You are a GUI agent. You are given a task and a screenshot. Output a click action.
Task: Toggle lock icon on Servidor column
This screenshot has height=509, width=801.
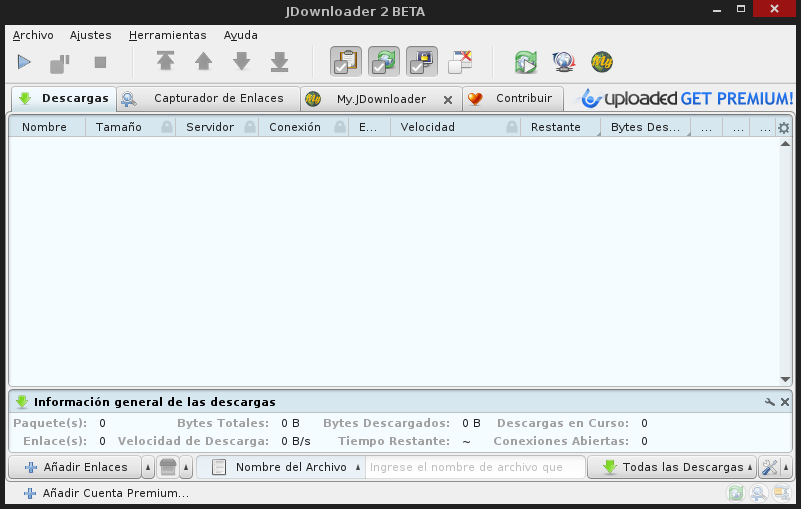(x=250, y=127)
